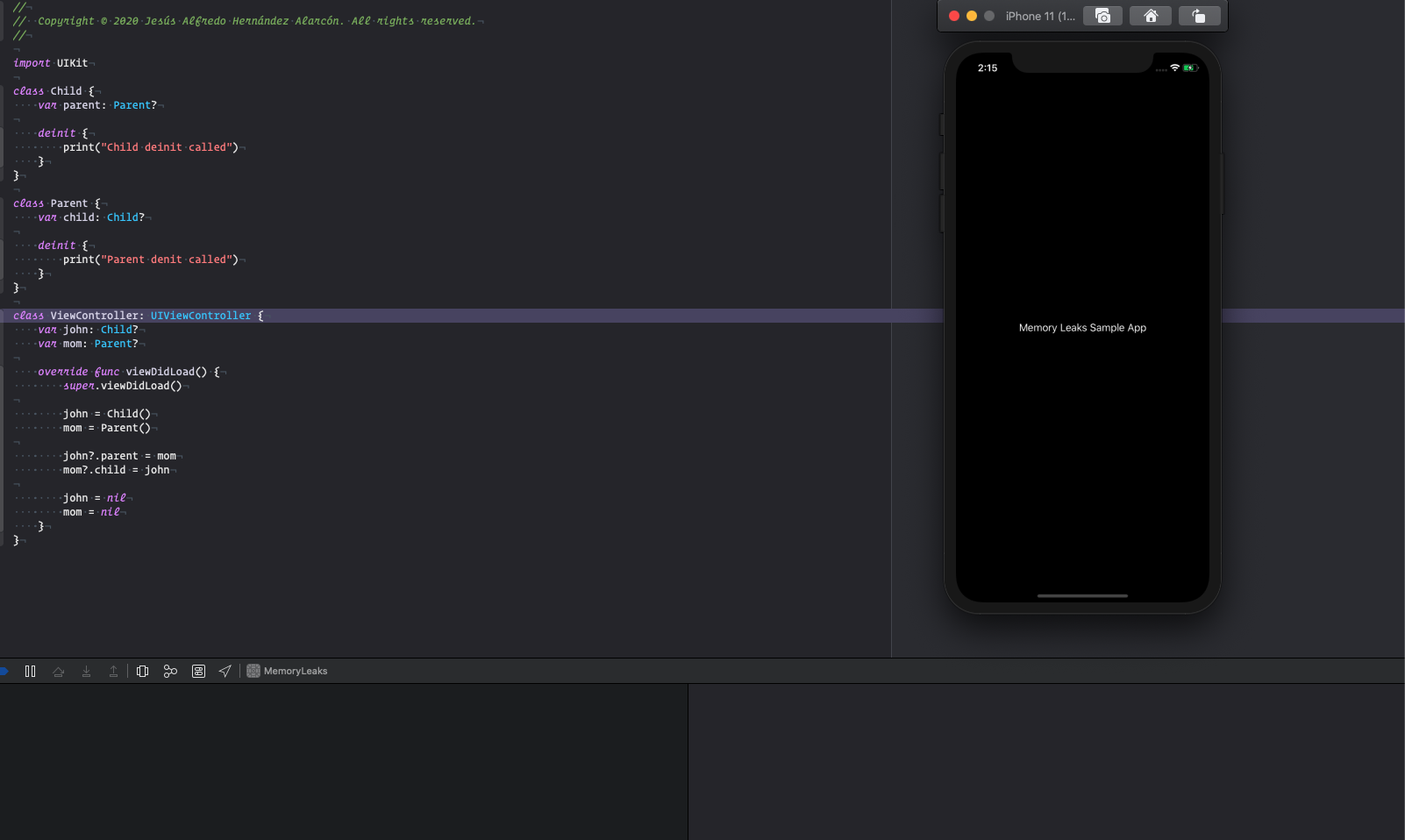Click the 'class Parent {' declaration line

57,203
